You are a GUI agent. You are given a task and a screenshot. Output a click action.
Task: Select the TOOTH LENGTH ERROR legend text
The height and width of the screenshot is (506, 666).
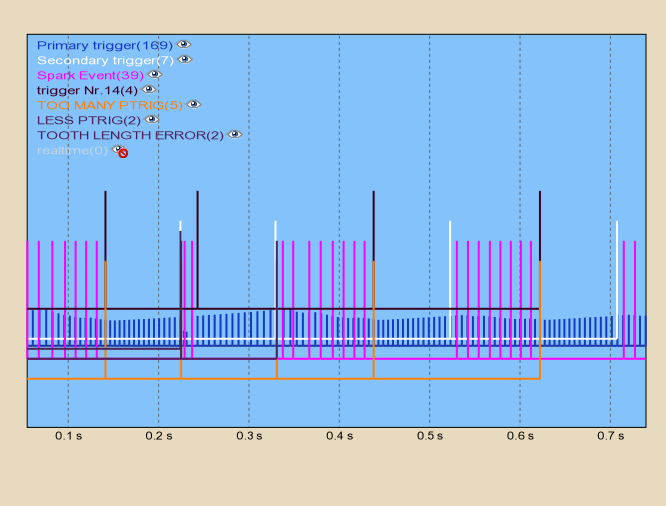130,135
